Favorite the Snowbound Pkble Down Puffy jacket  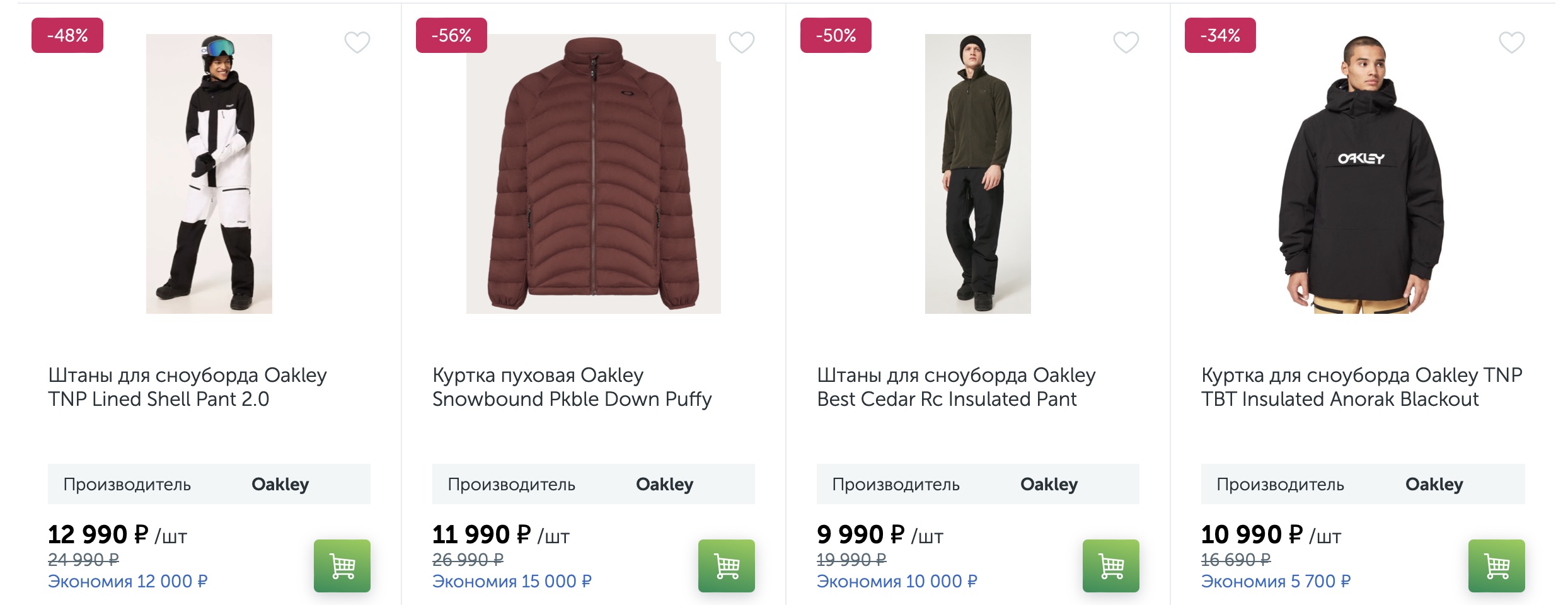(742, 42)
